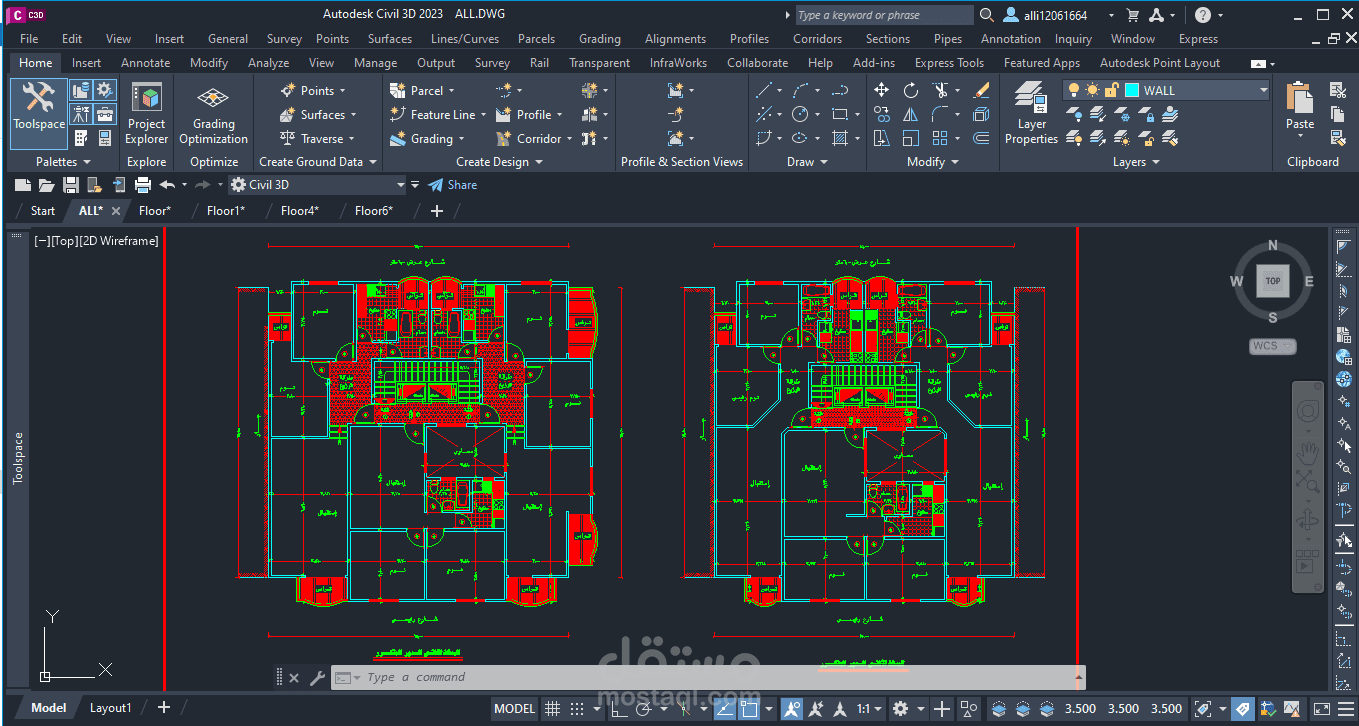Toggle ortho mode in status bar

pos(618,709)
